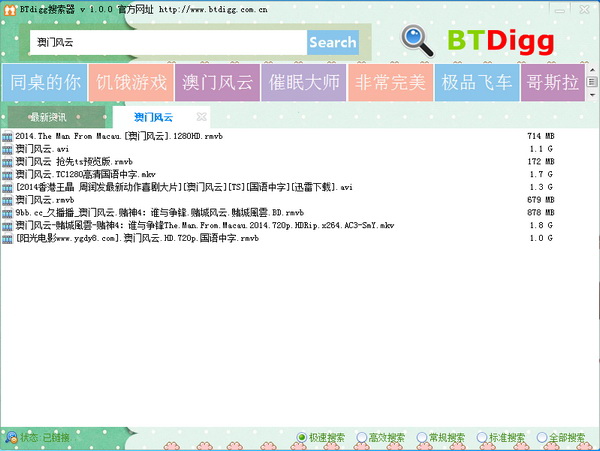Click the BTDigg magnifying glass logo
Viewport: 600px width, 451px height.
418,39
